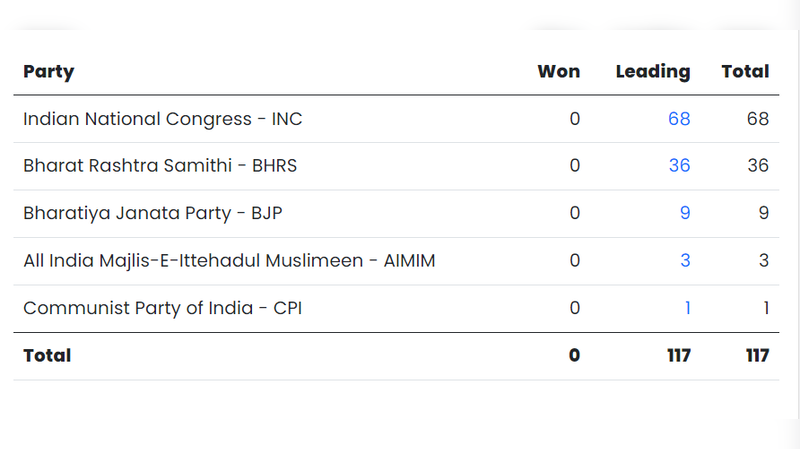Click the Total column header
800x449 pixels.
pos(745,71)
